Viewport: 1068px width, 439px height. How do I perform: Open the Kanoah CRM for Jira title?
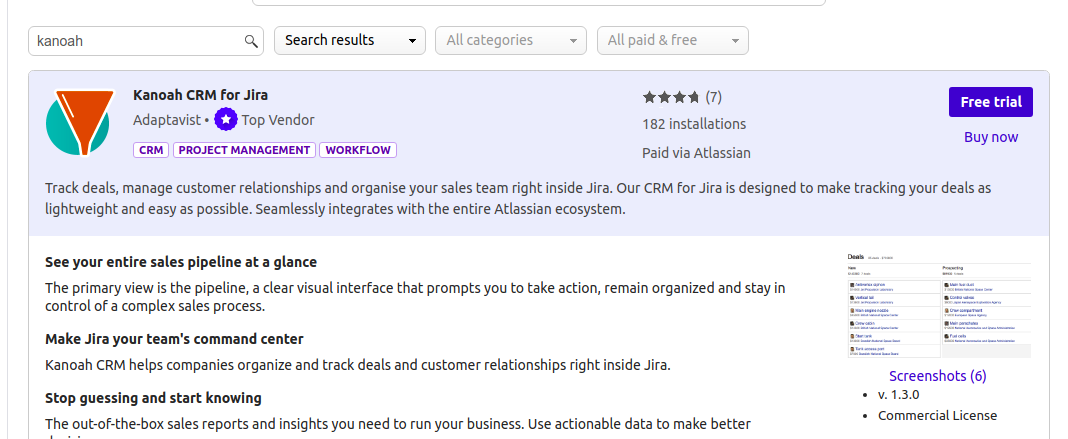click(200, 95)
